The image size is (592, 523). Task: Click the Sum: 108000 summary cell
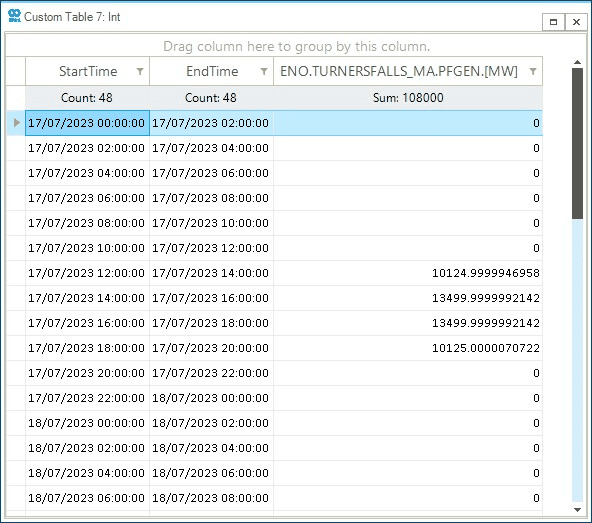(x=408, y=98)
